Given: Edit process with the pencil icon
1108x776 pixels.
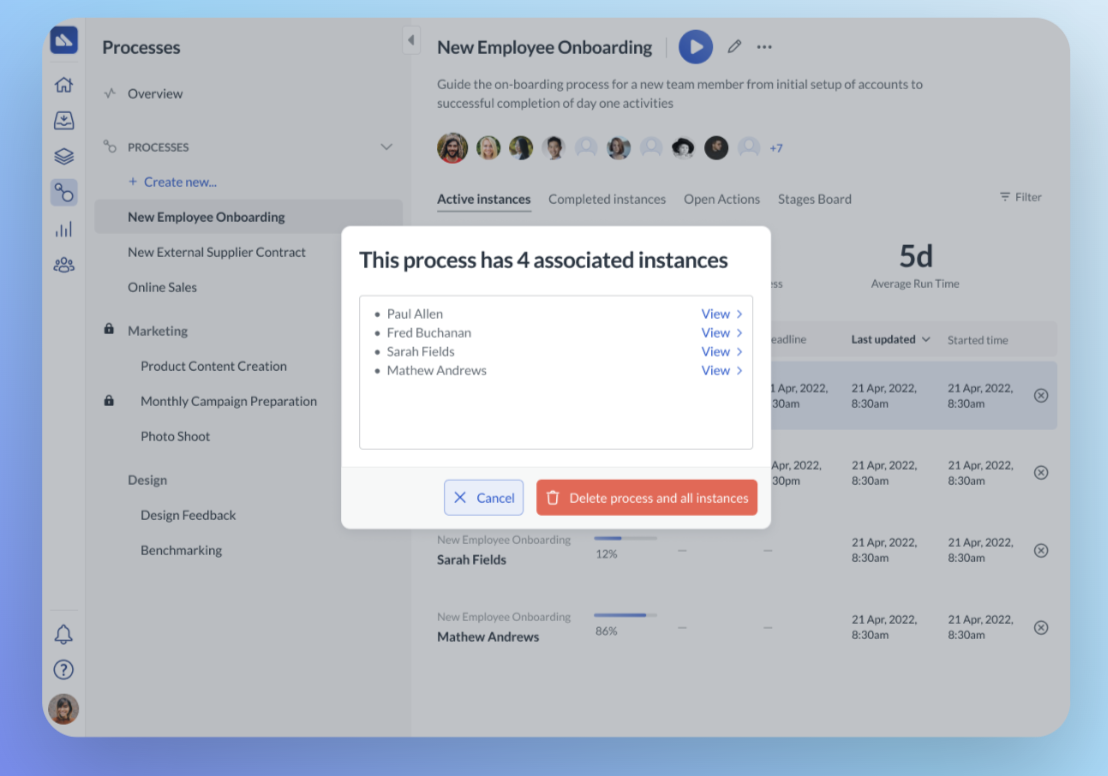Looking at the screenshot, I should (x=734, y=47).
